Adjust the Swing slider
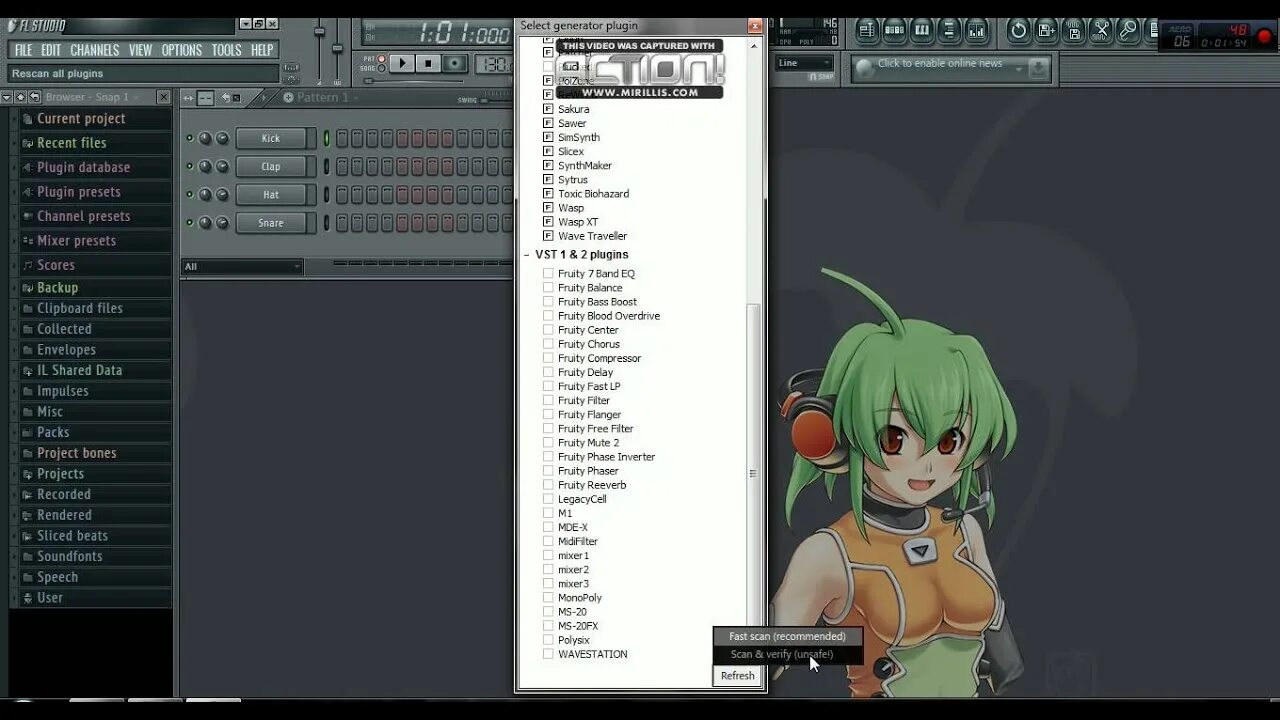This screenshot has height=720, width=1280. click(x=496, y=99)
